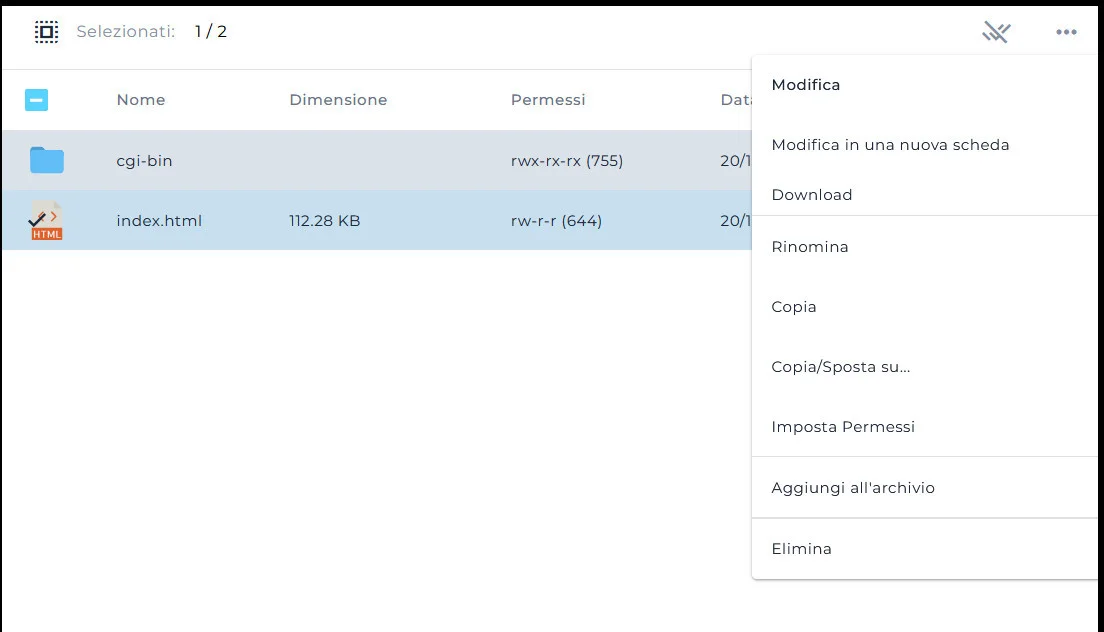The image size is (1104, 632).
Task: Select Imposta Permessi from the menu
Action: tap(843, 426)
